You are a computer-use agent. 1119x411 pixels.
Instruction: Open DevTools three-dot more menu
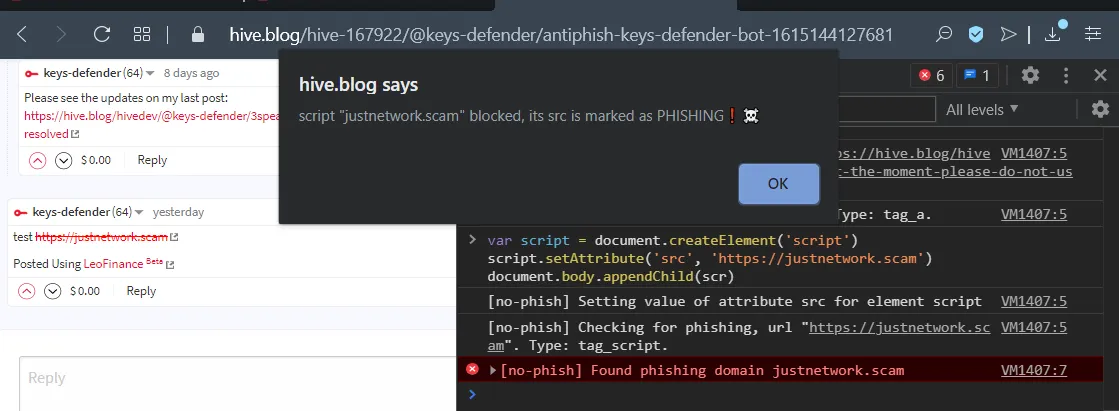tap(1065, 75)
